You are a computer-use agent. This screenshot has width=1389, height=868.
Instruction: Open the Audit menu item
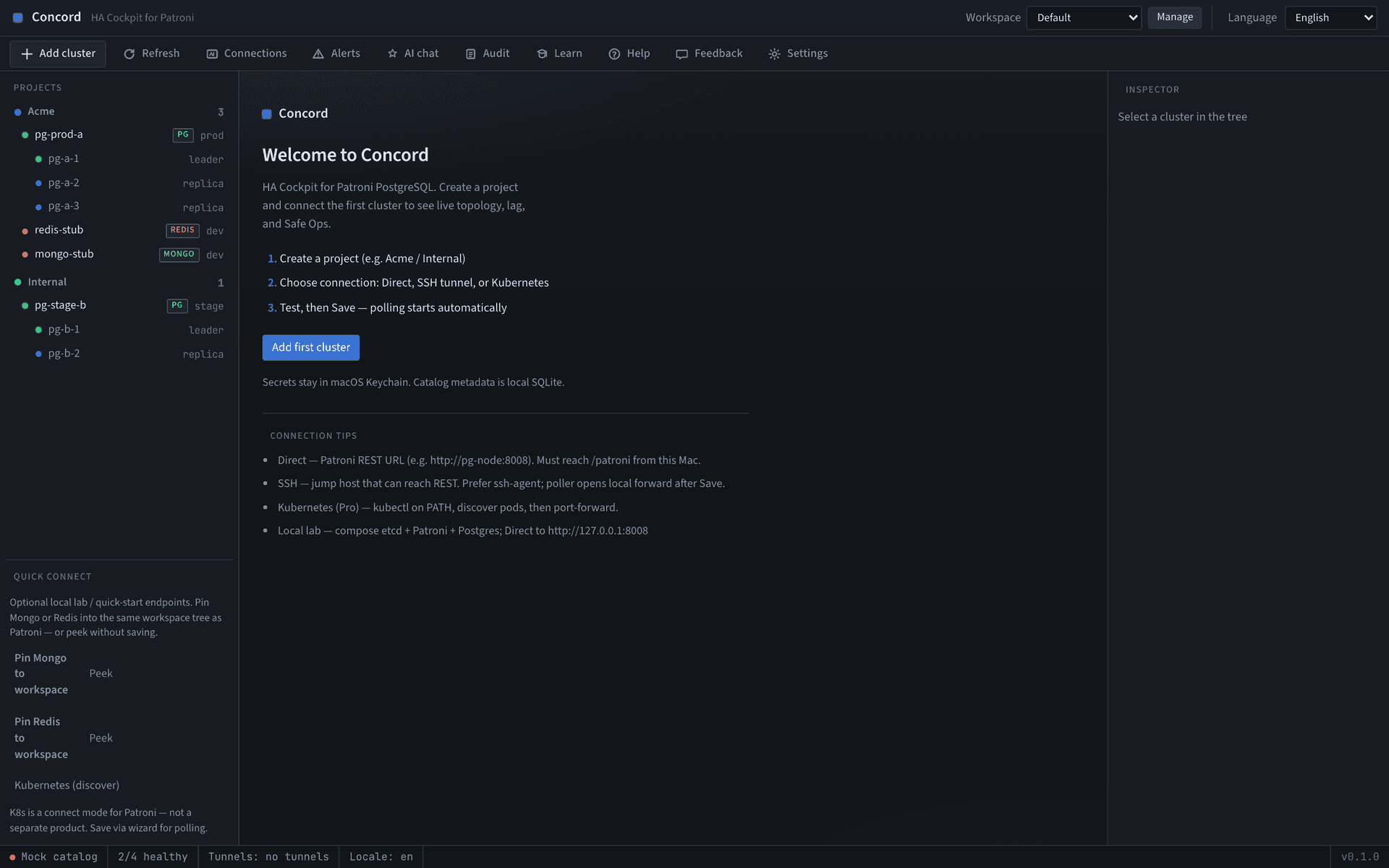(488, 54)
